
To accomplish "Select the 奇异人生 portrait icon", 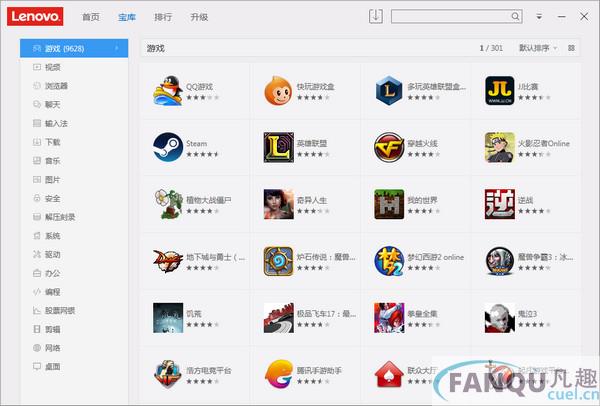I will pyautogui.click(x=278, y=204).
